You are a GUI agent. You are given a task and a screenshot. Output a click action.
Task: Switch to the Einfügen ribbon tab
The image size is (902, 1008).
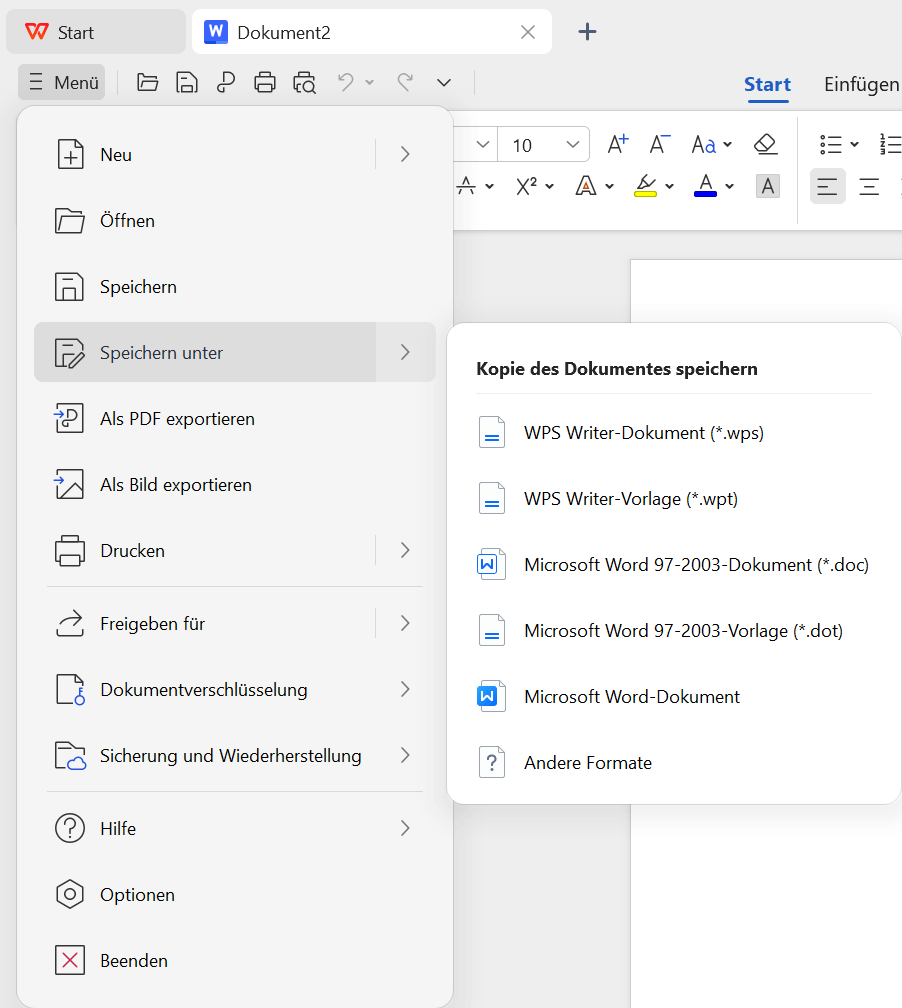861,85
